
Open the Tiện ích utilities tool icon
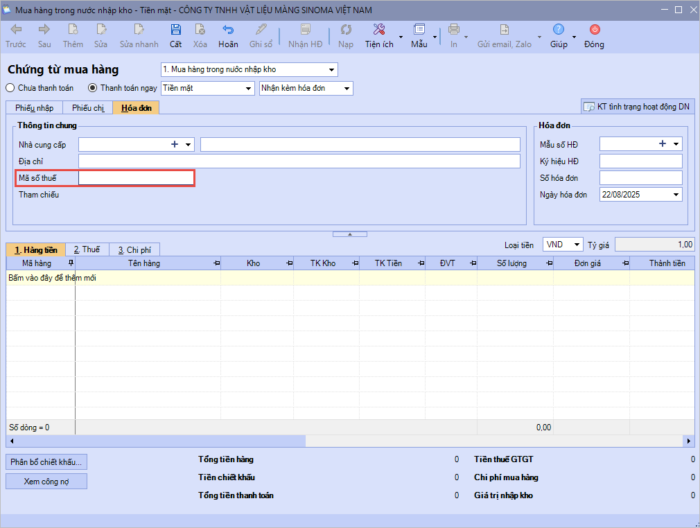coord(379,31)
